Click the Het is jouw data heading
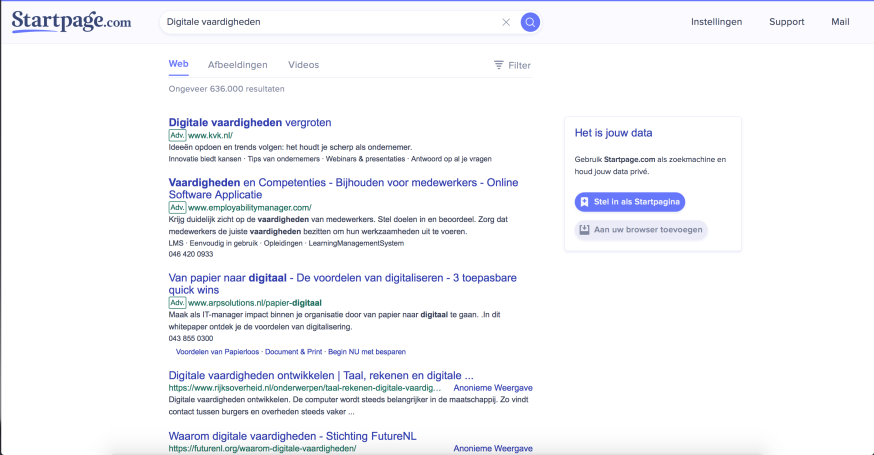 [x=613, y=133]
